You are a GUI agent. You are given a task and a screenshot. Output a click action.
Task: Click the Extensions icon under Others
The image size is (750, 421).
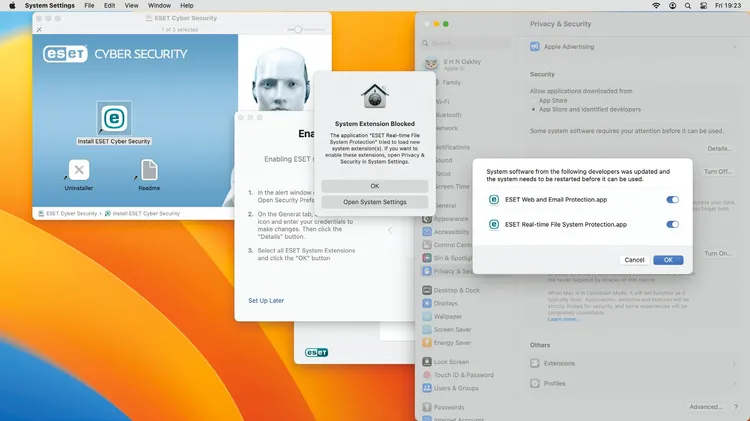click(535, 364)
